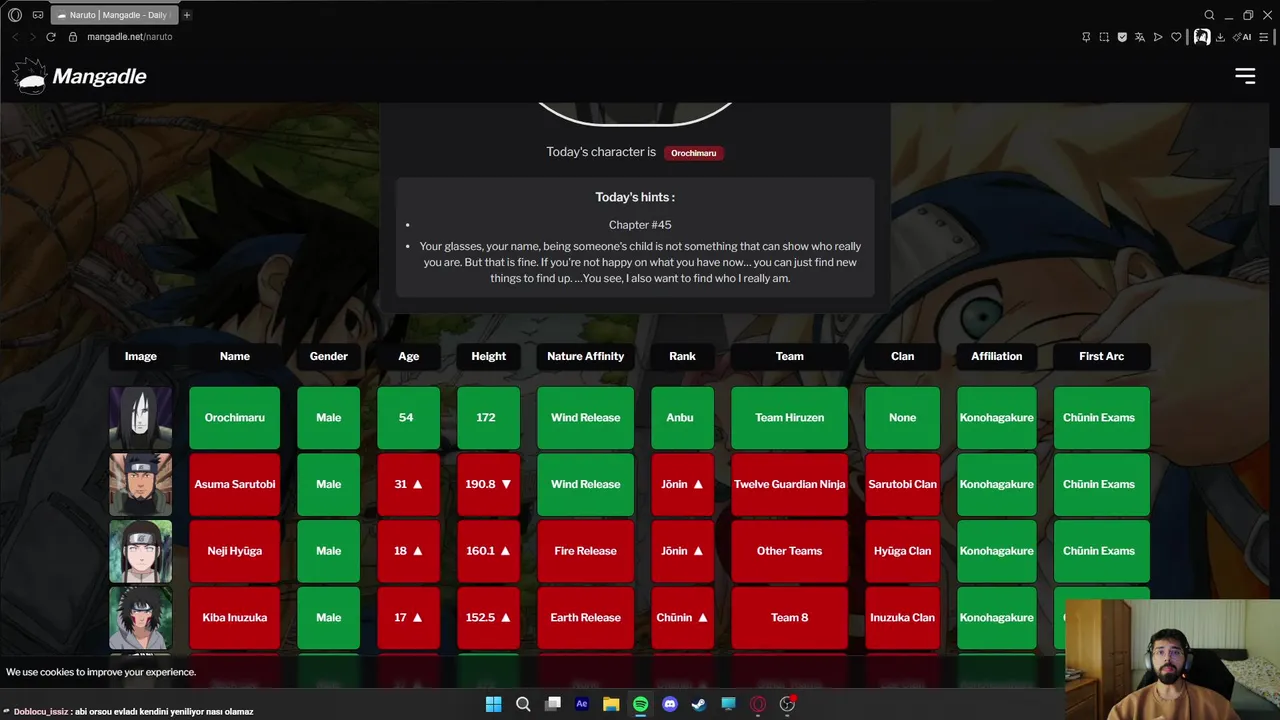The width and height of the screenshot is (1280, 720).
Task: Switch to Opera GX taskbar icon
Action: pyautogui.click(x=758, y=704)
